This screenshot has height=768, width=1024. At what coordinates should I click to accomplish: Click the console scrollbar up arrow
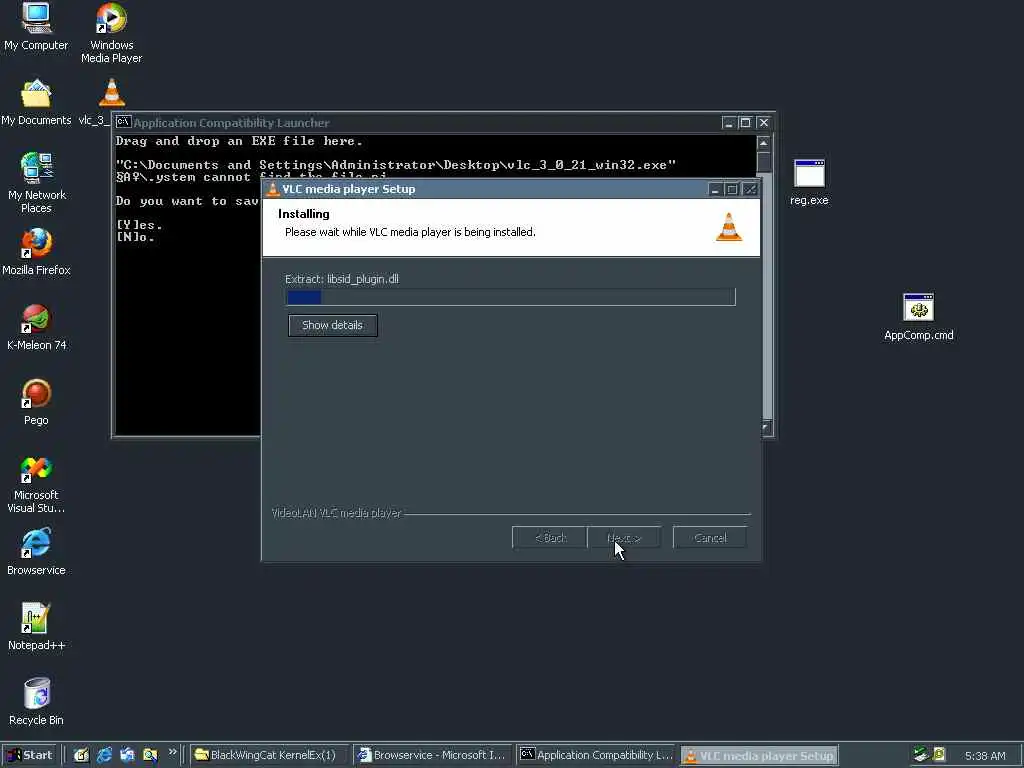763,142
